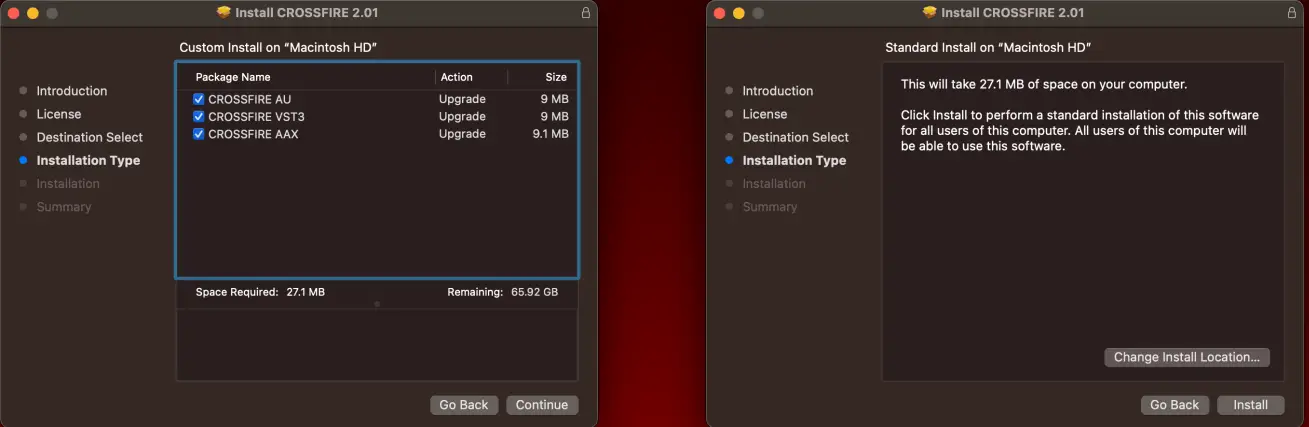Select Introduction step in Custom Install window
The image size is (1309, 427).
coord(72,91)
